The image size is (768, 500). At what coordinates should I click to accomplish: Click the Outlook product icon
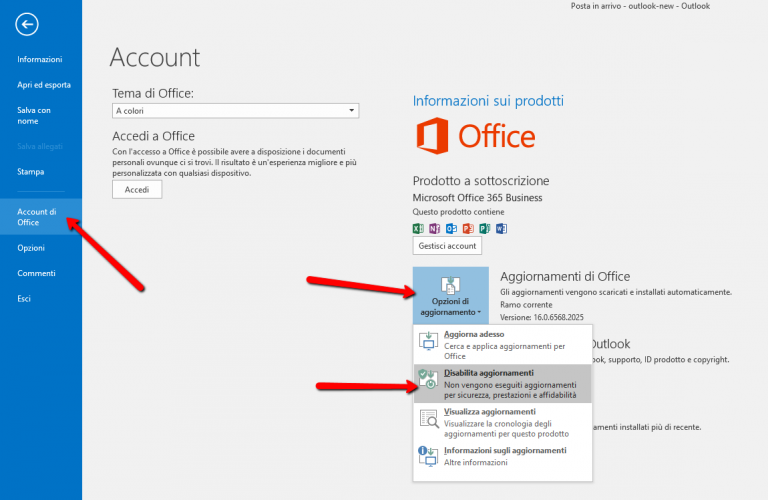point(451,228)
